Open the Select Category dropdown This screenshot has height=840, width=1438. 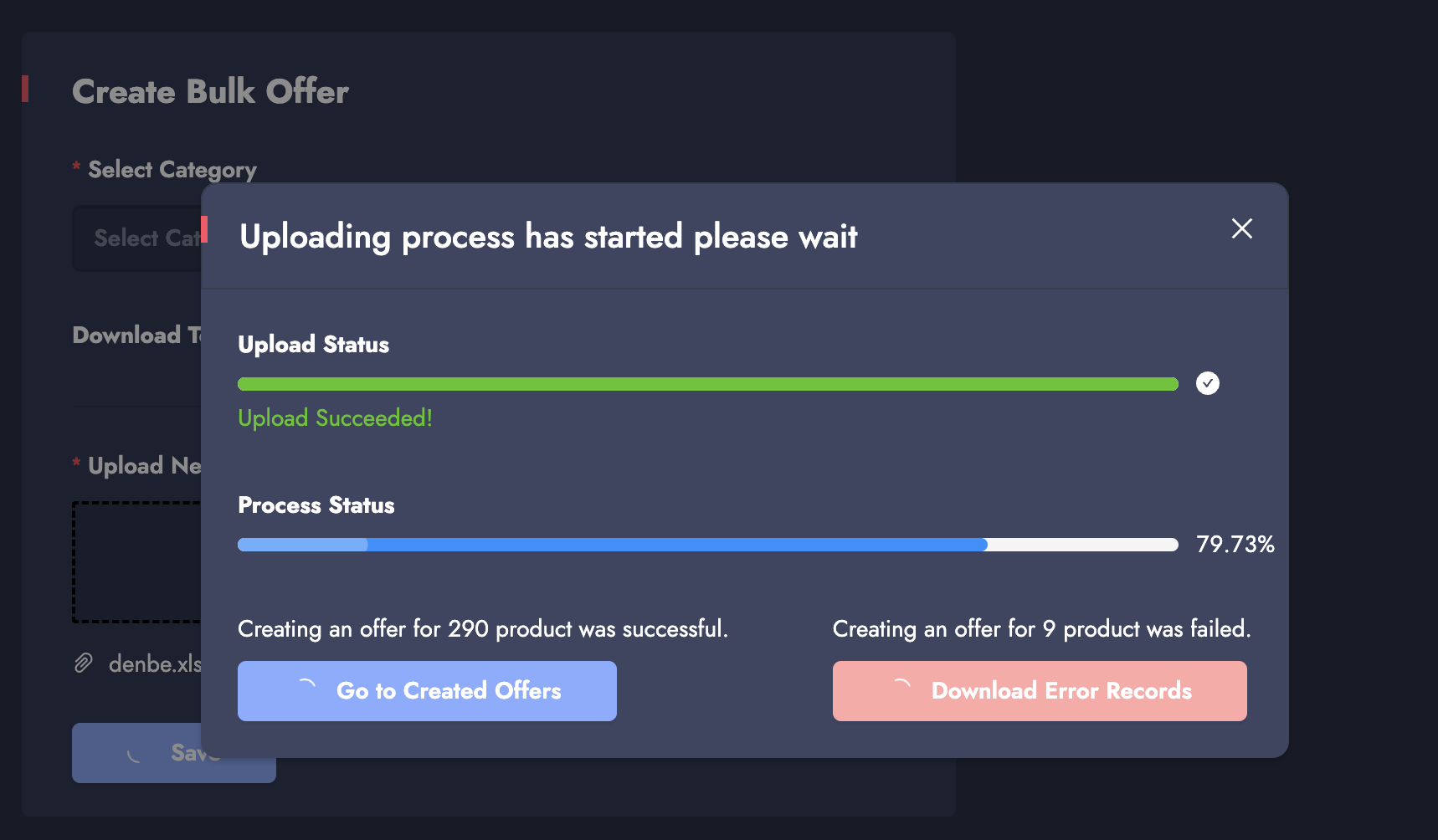[138, 238]
